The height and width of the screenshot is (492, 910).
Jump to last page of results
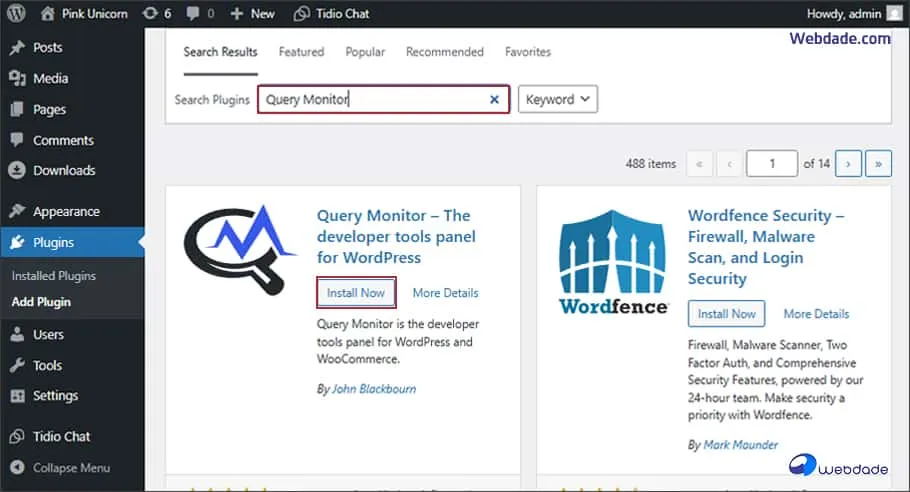coord(878,164)
